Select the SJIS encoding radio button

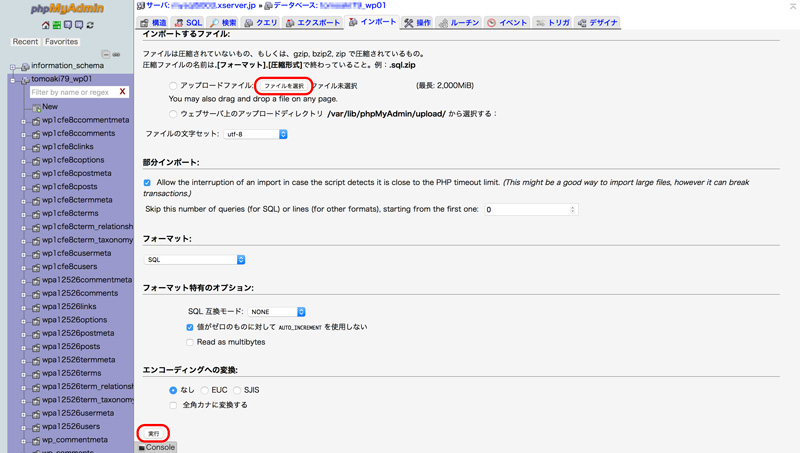click(x=237, y=390)
